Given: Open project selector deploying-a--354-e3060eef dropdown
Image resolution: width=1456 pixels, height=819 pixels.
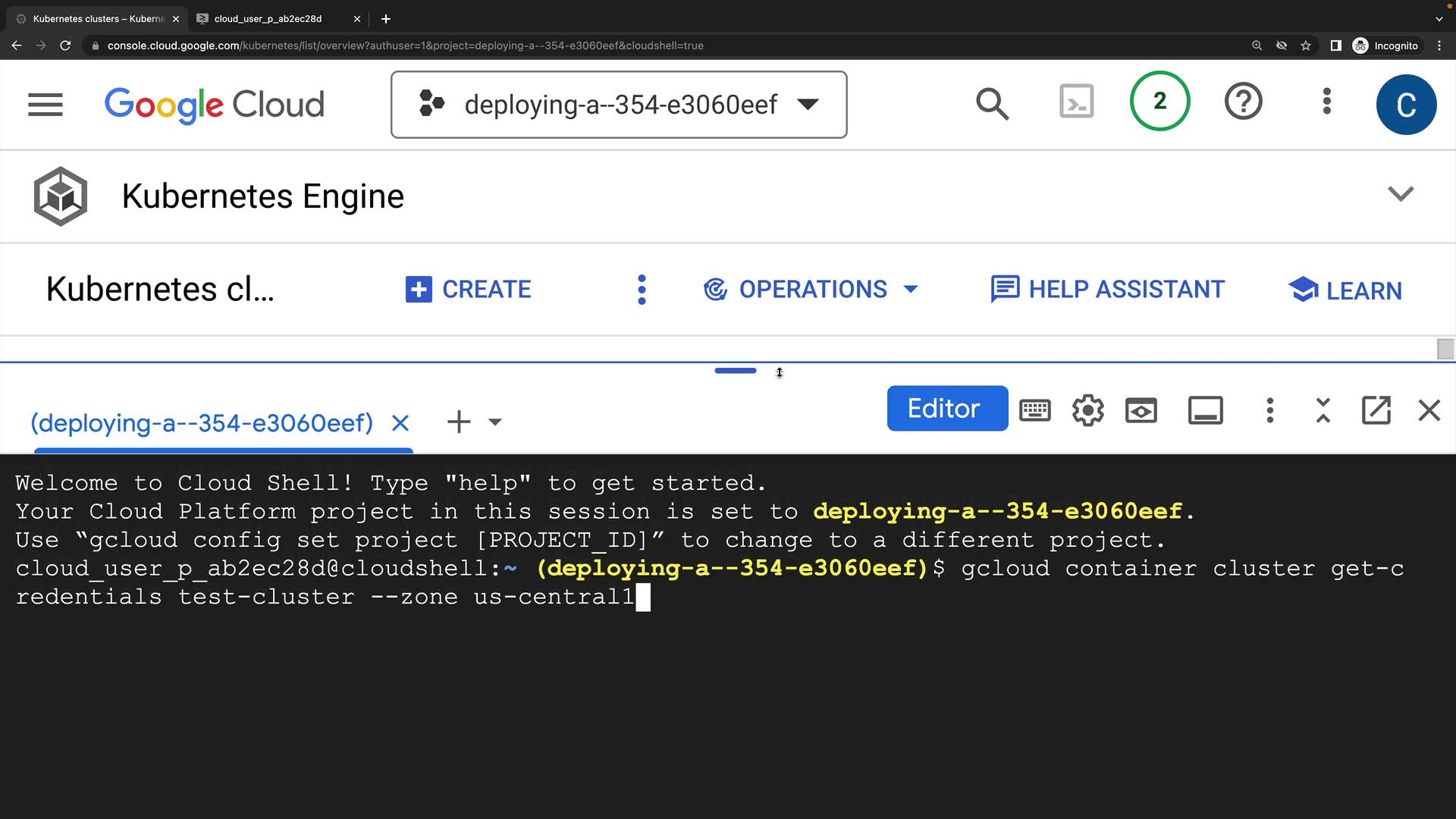Looking at the screenshot, I should (619, 105).
